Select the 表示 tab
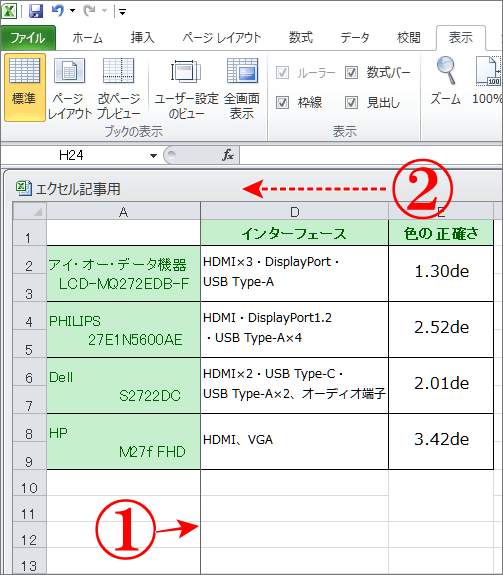The height and width of the screenshot is (575, 503). (x=461, y=37)
